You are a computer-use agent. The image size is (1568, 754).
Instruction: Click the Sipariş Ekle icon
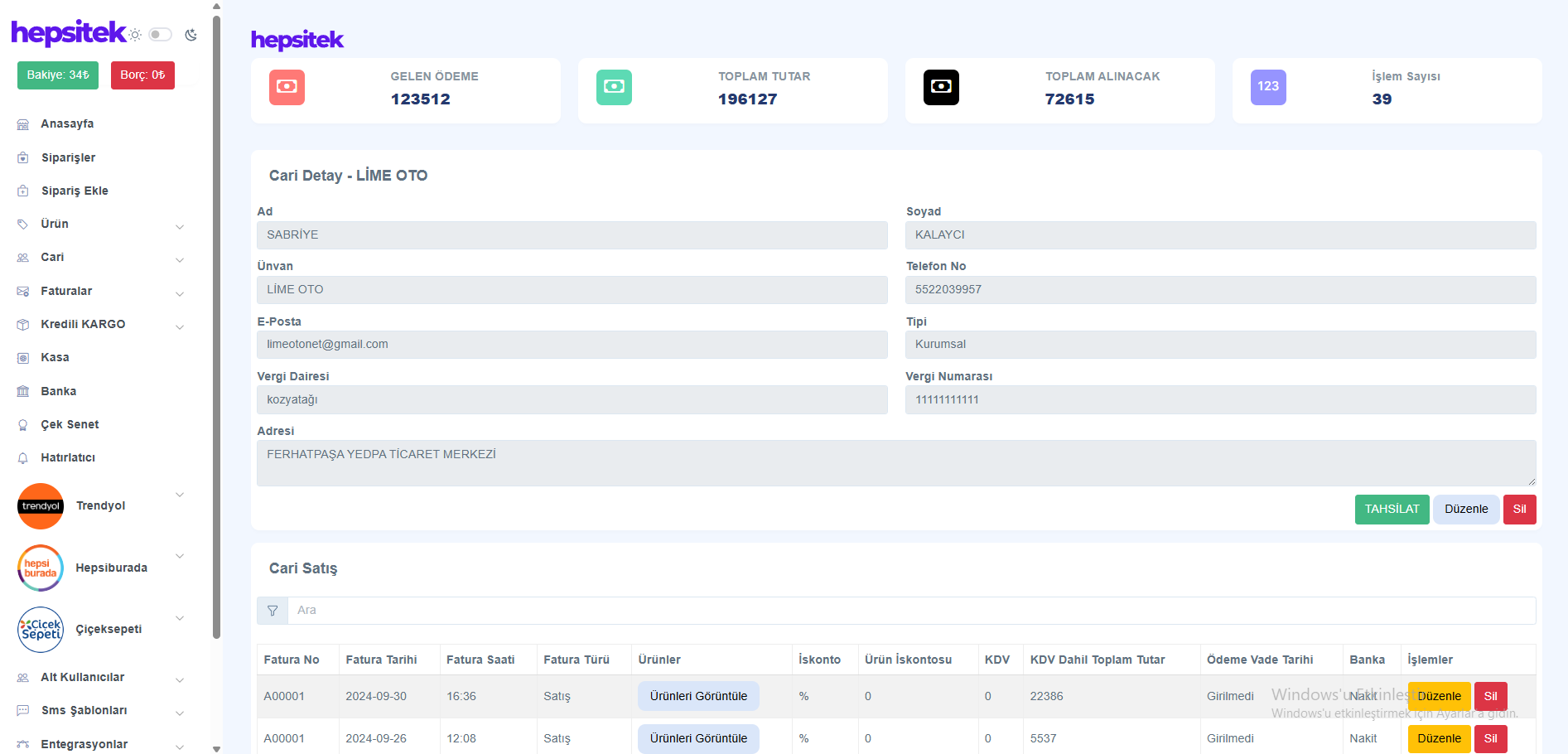[x=23, y=191]
